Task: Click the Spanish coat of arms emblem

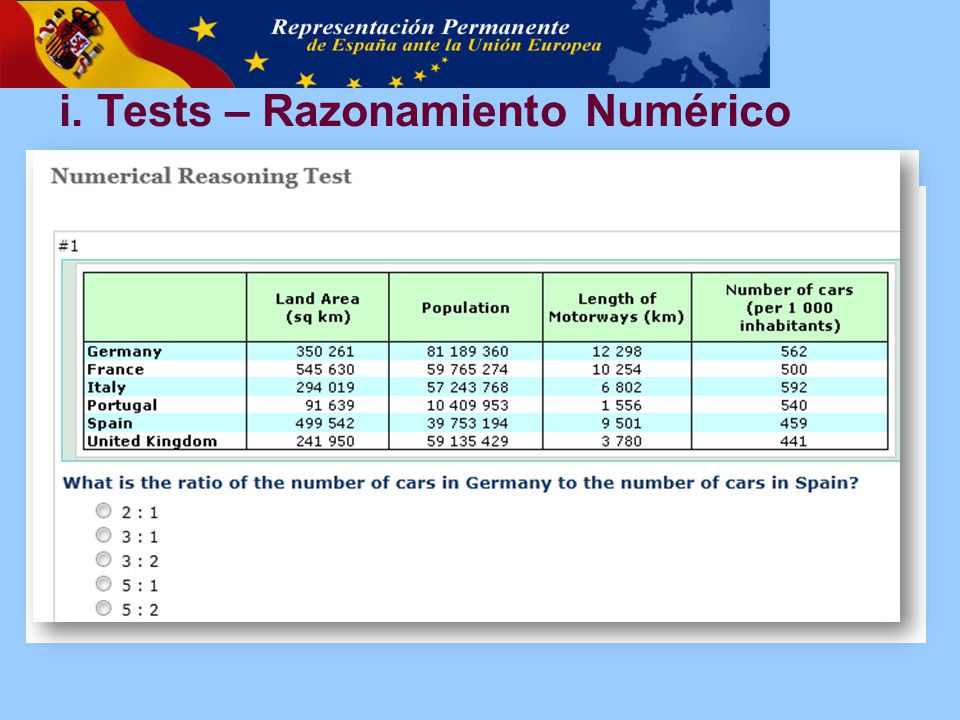Action: pyautogui.click(x=72, y=42)
